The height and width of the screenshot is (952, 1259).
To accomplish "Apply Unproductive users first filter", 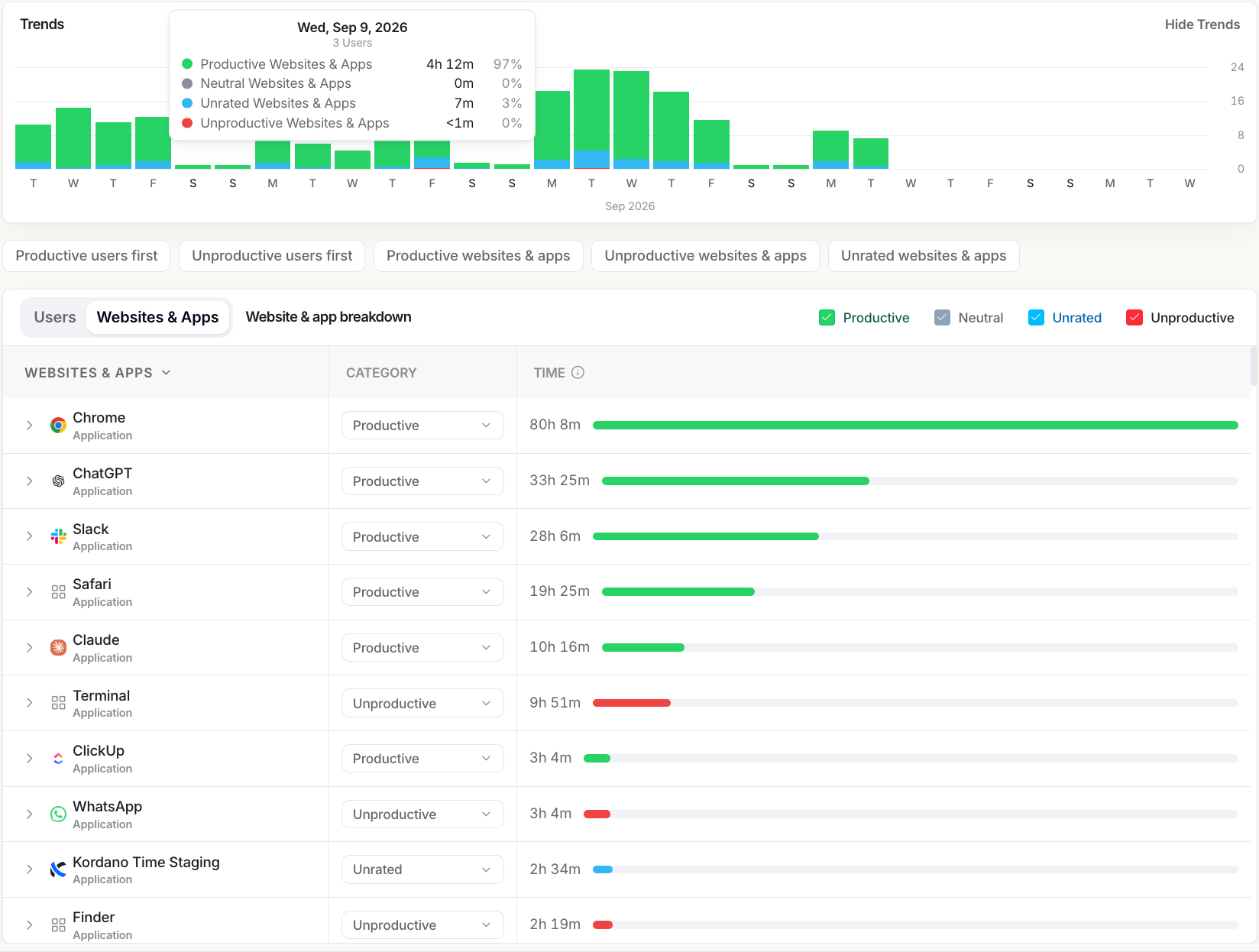I will point(272,256).
